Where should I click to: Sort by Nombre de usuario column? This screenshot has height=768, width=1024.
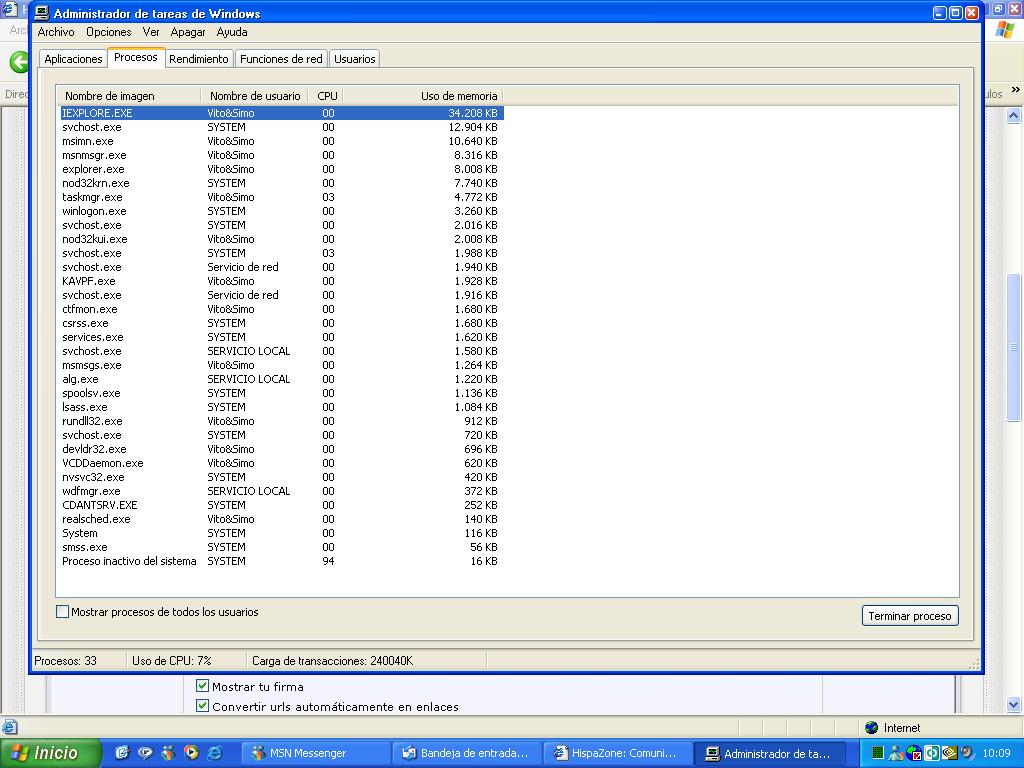(x=254, y=96)
